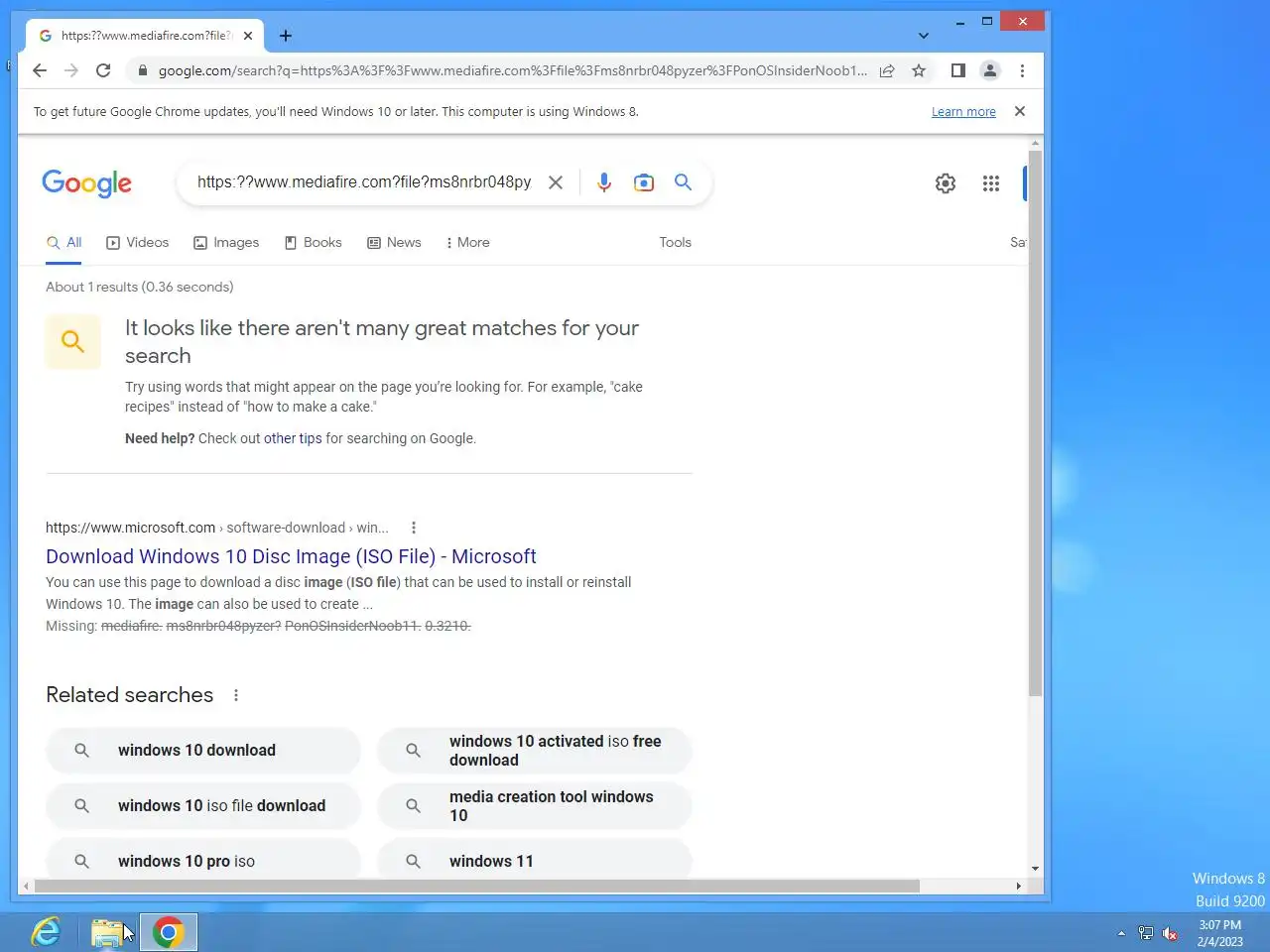
Task: Click the Chrome taskbar icon
Action: coord(169,932)
